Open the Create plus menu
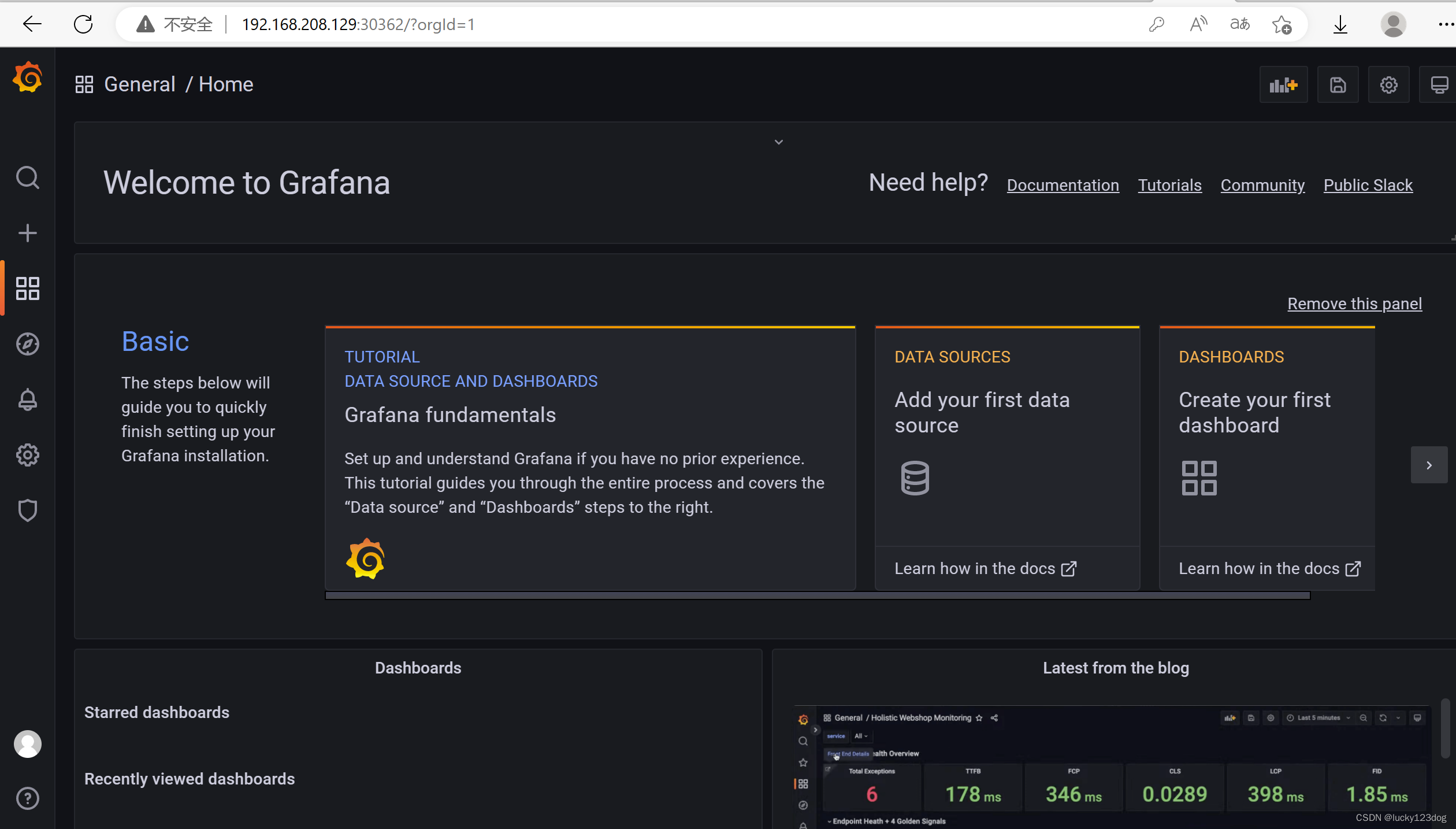Screen dimensions: 1456x829 pyautogui.click(x=28, y=234)
